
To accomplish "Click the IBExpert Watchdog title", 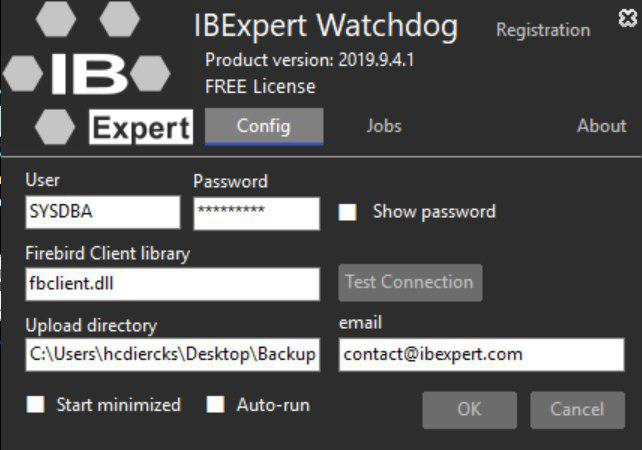I will pos(326,26).
